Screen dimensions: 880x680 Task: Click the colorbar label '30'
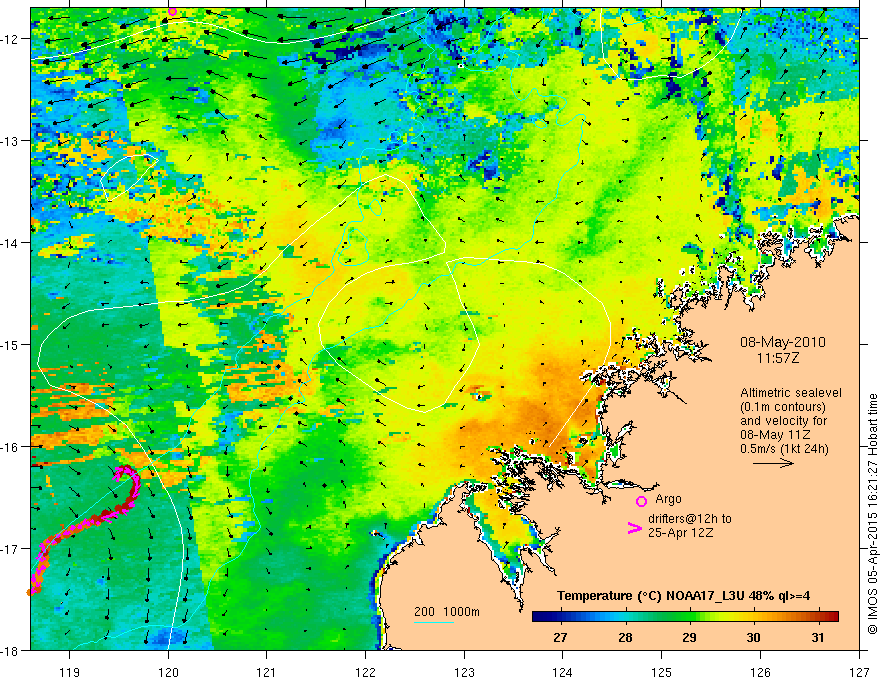[x=753, y=637]
